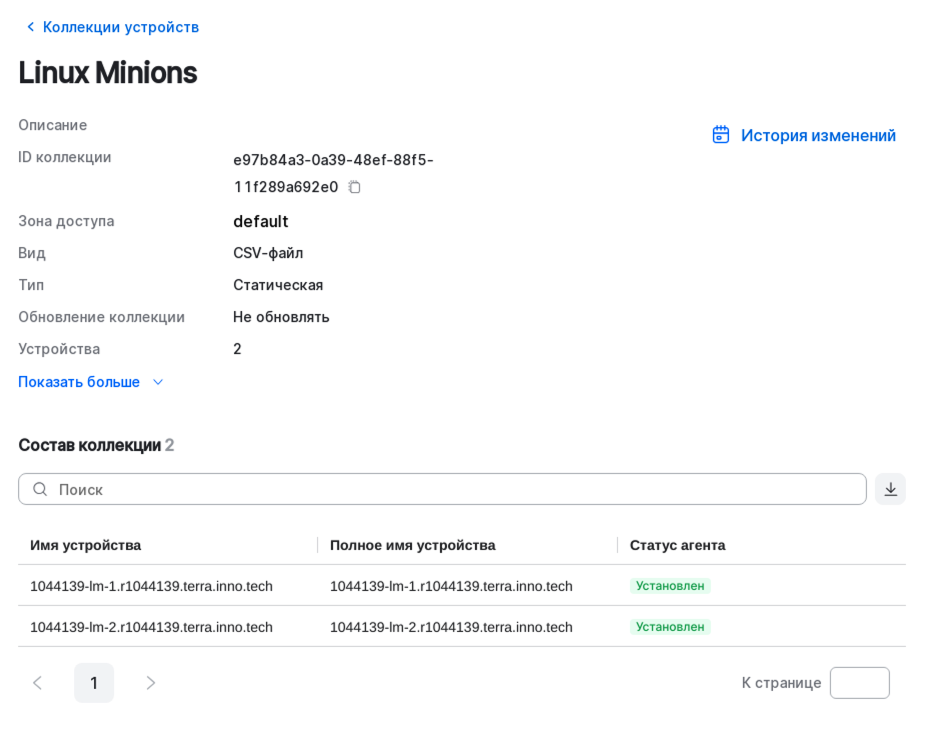This screenshot has width=942, height=752.
Task: Return to the Коллекции устройств list
Action: point(120,27)
